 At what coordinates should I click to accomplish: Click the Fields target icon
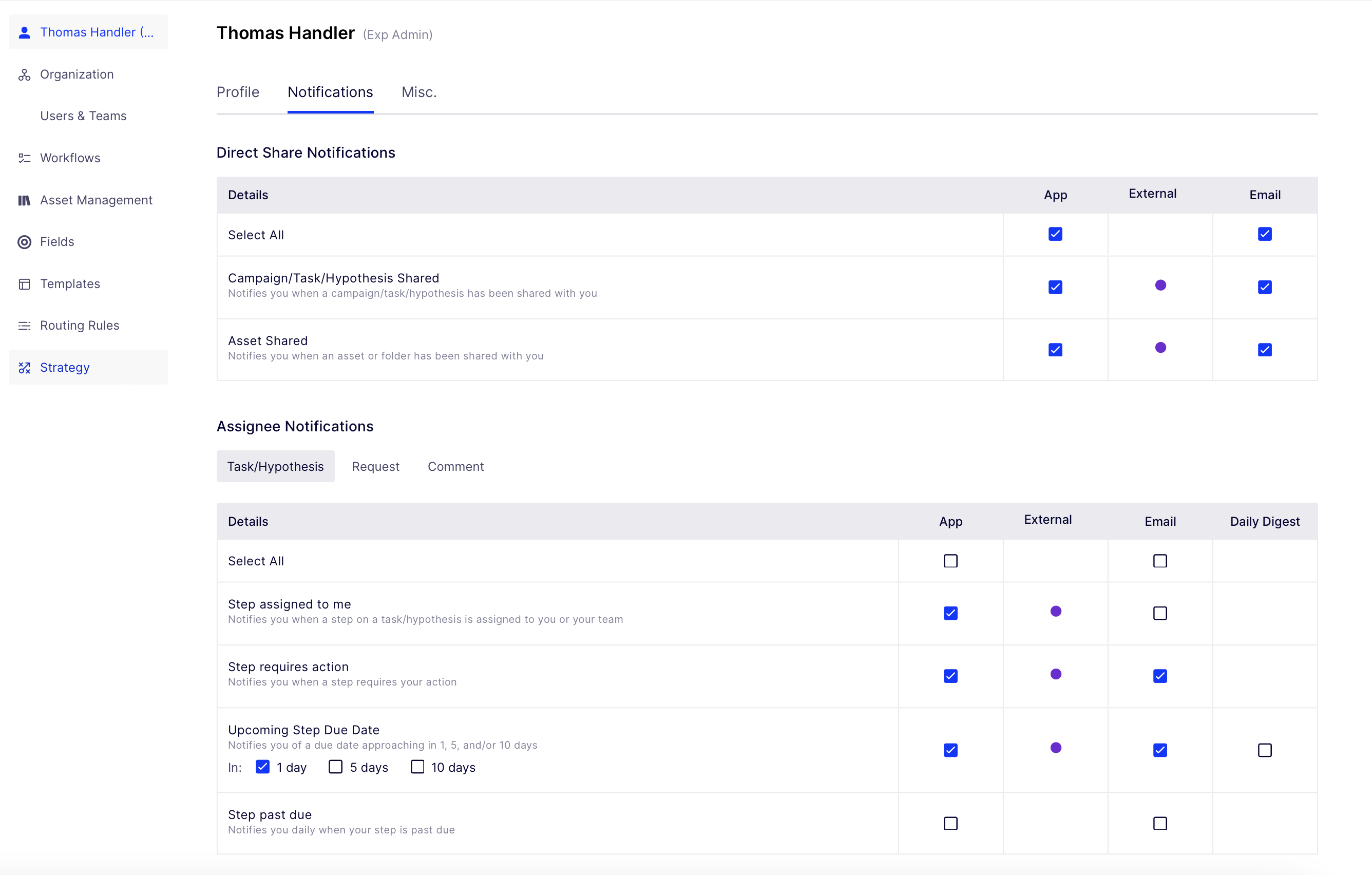24,242
